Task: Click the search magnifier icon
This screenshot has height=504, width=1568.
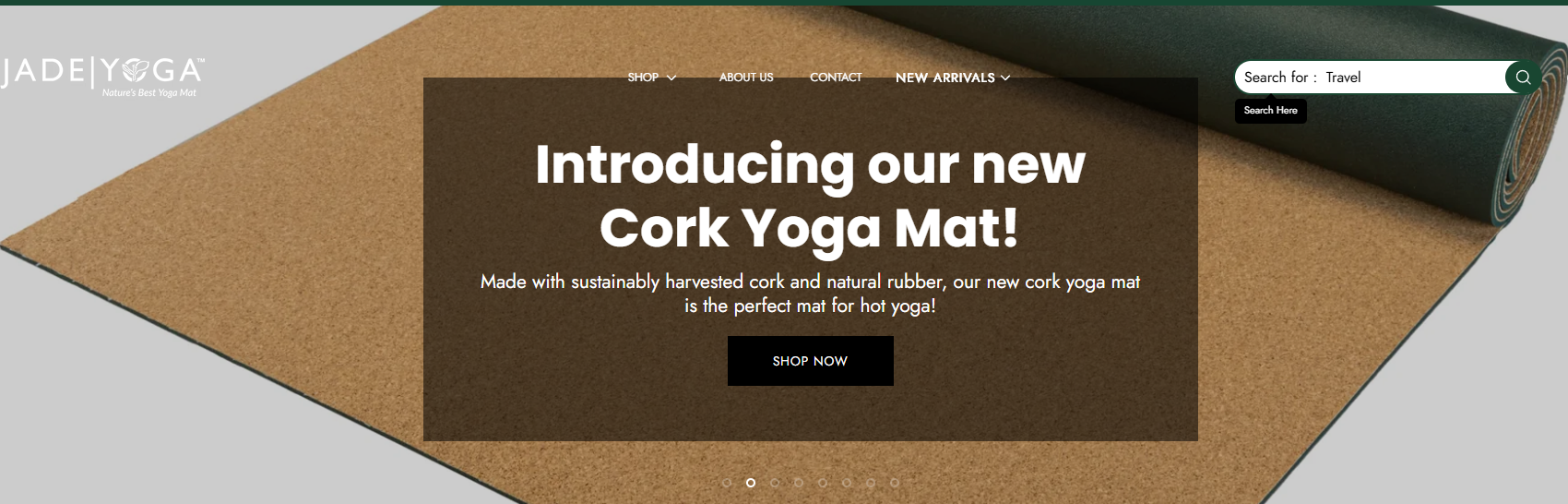Action: tap(1523, 78)
